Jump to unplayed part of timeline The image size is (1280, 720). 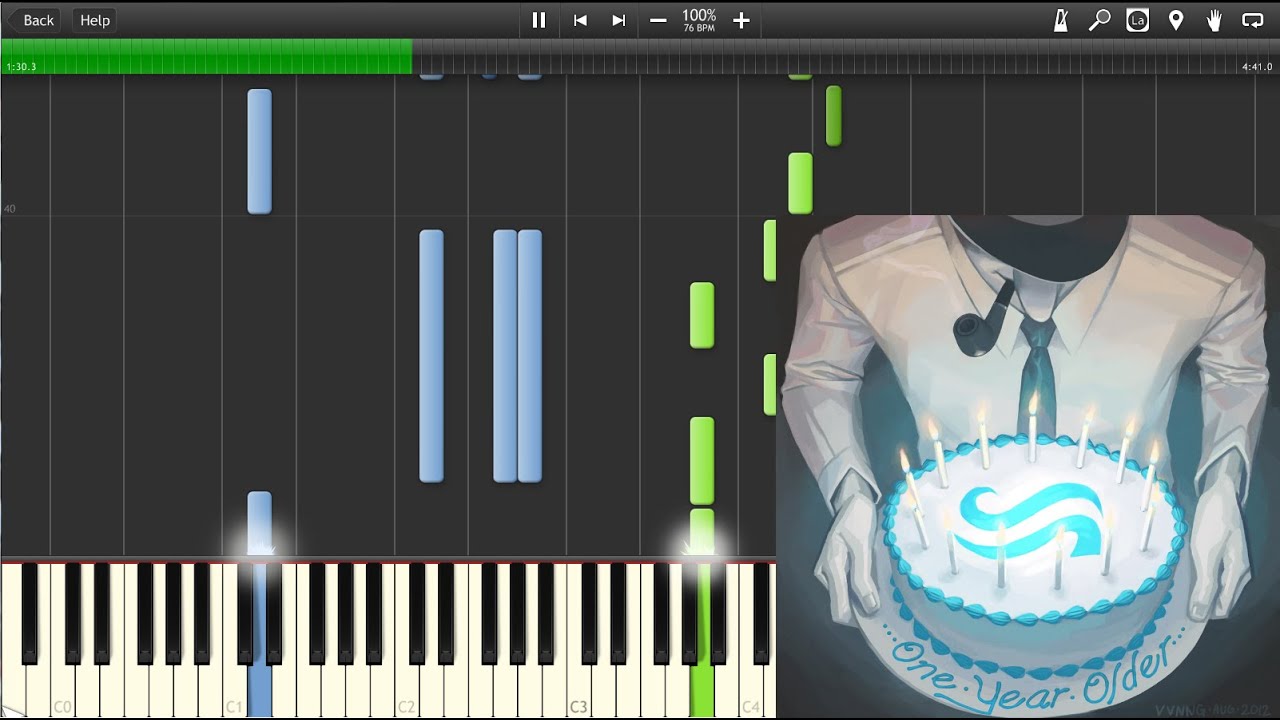[845, 56]
